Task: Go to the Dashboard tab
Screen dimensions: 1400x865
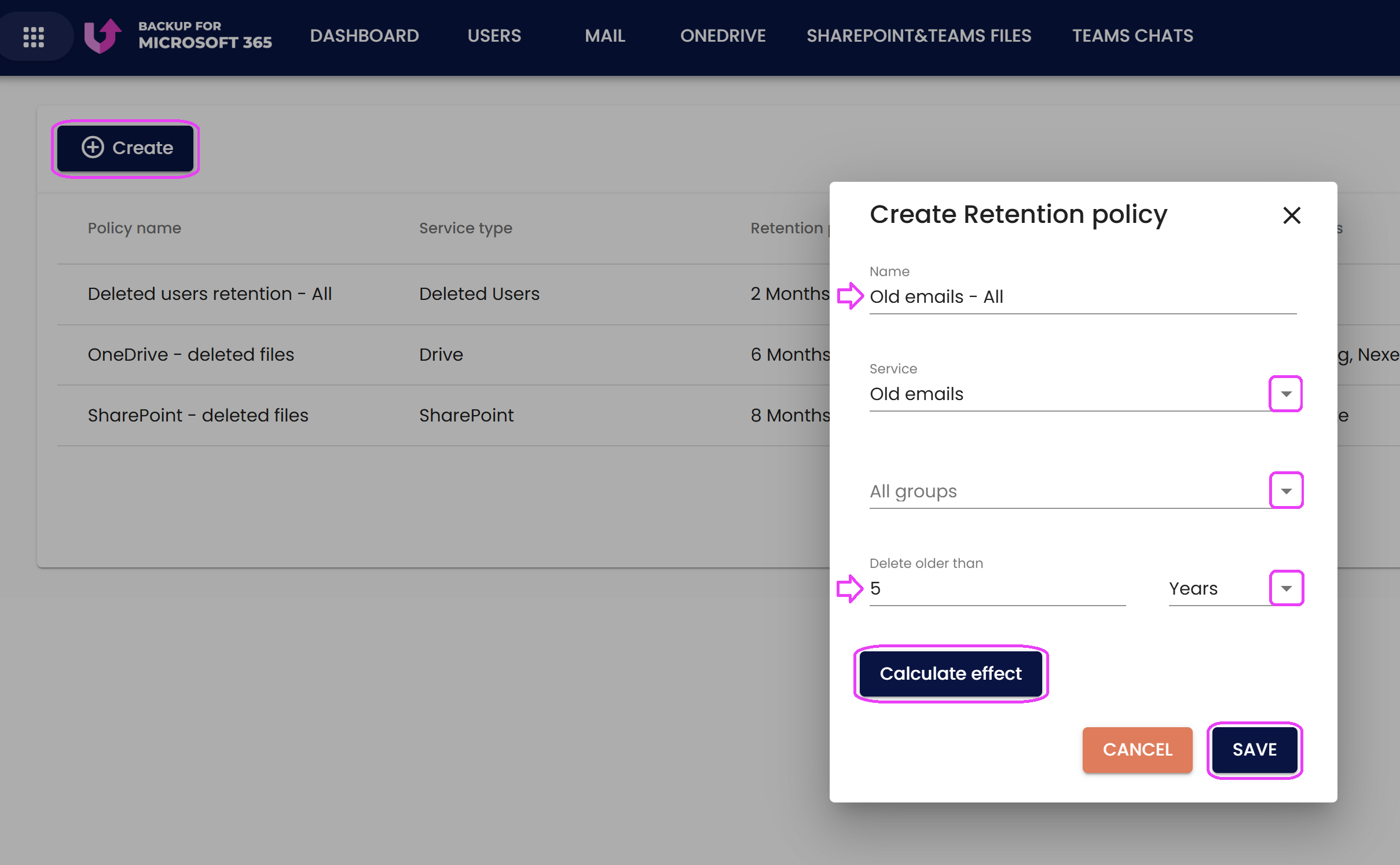Action: click(x=364, y=36)
